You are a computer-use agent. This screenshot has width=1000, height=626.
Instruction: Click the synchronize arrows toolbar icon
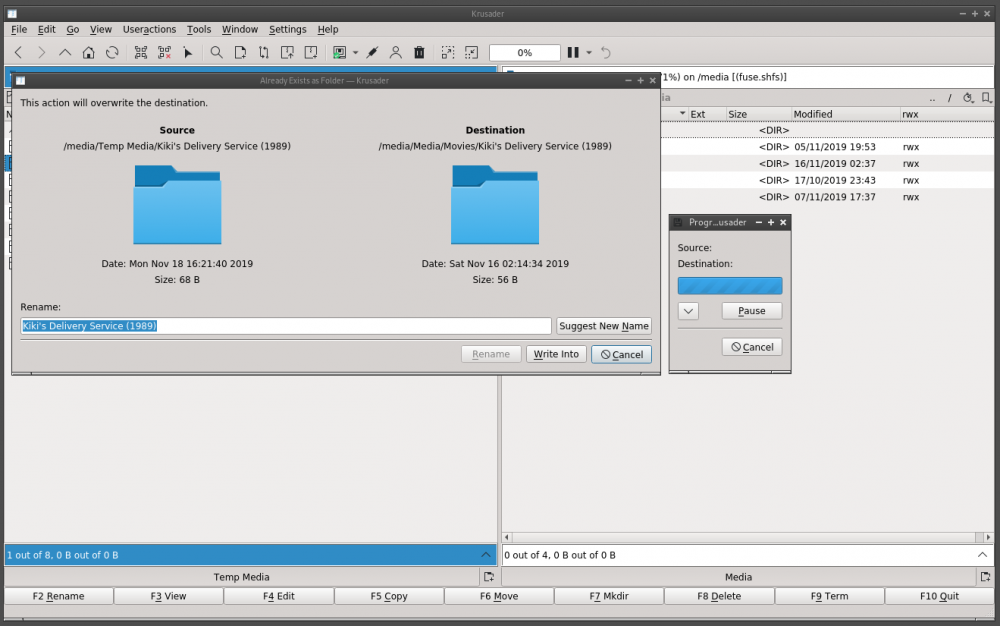point(263,52)
